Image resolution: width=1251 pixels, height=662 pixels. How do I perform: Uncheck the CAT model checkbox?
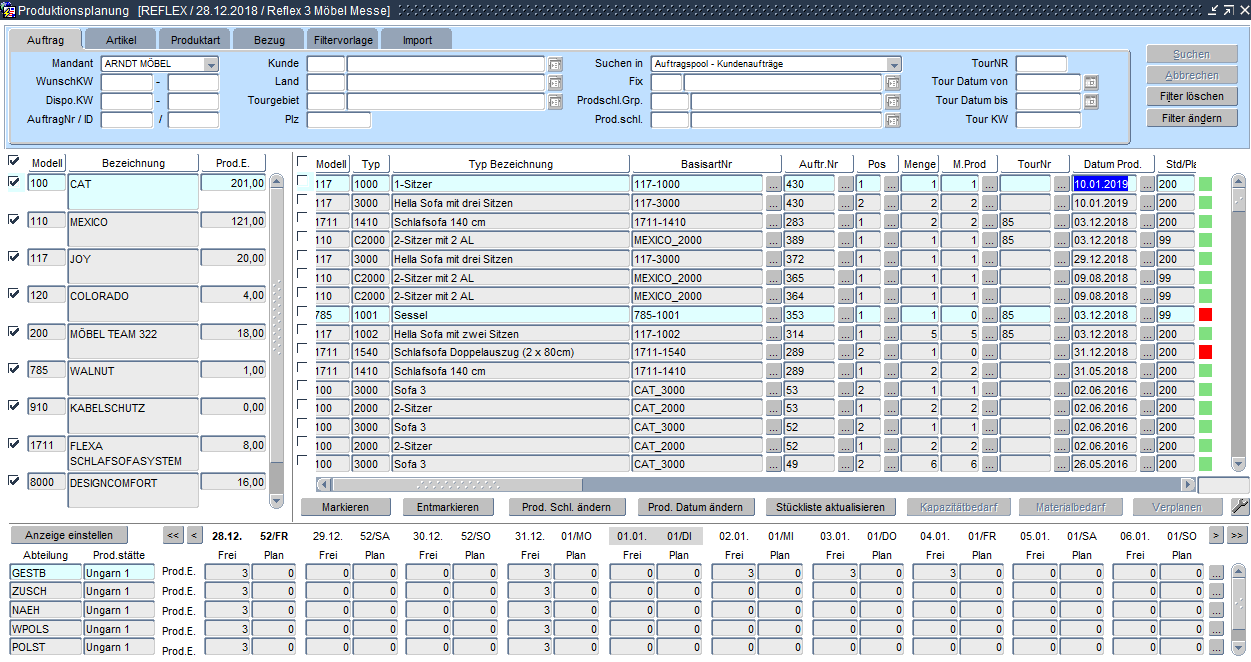pyautogui.click(x=14, y=182)
